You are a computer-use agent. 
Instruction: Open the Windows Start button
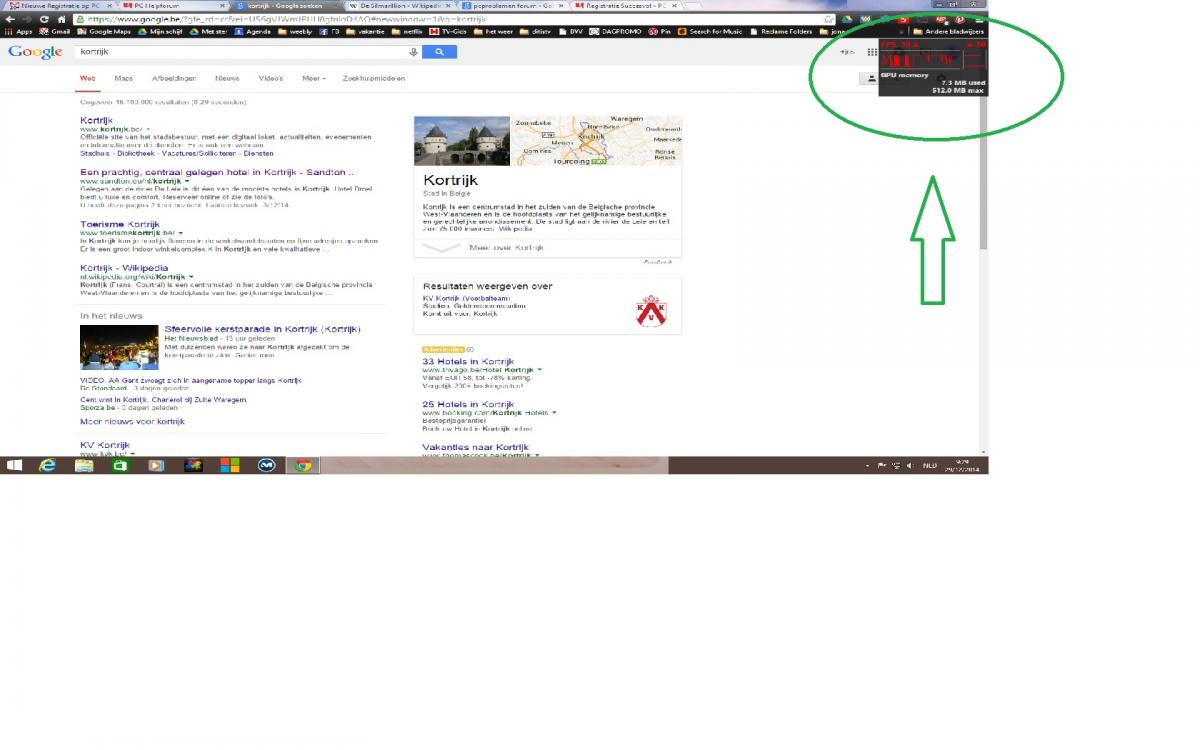click(16, 466)
